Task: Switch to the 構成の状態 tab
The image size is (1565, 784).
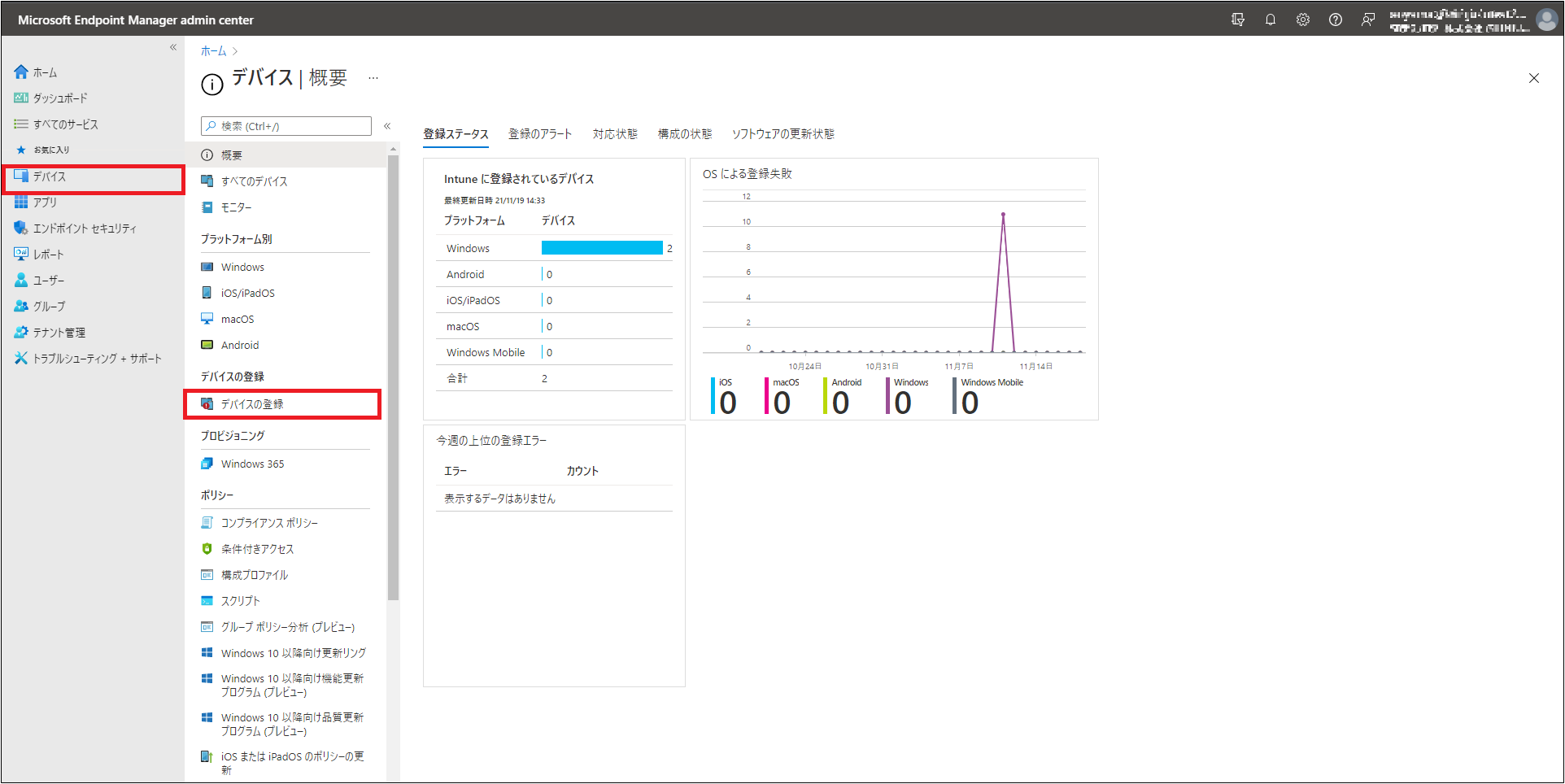Action: pyautogui.click(x=685, y=134)
